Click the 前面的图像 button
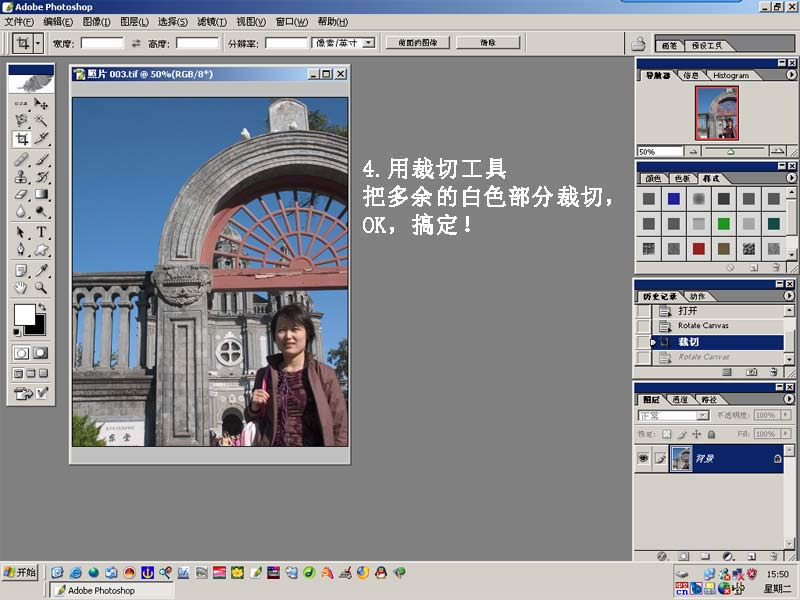Viewport: 800px width, 600px height. coord(417,43)
